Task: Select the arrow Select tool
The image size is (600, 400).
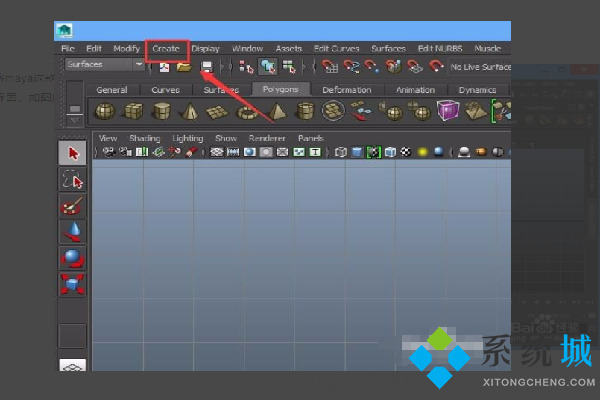Action: click(x=72, y=154)
